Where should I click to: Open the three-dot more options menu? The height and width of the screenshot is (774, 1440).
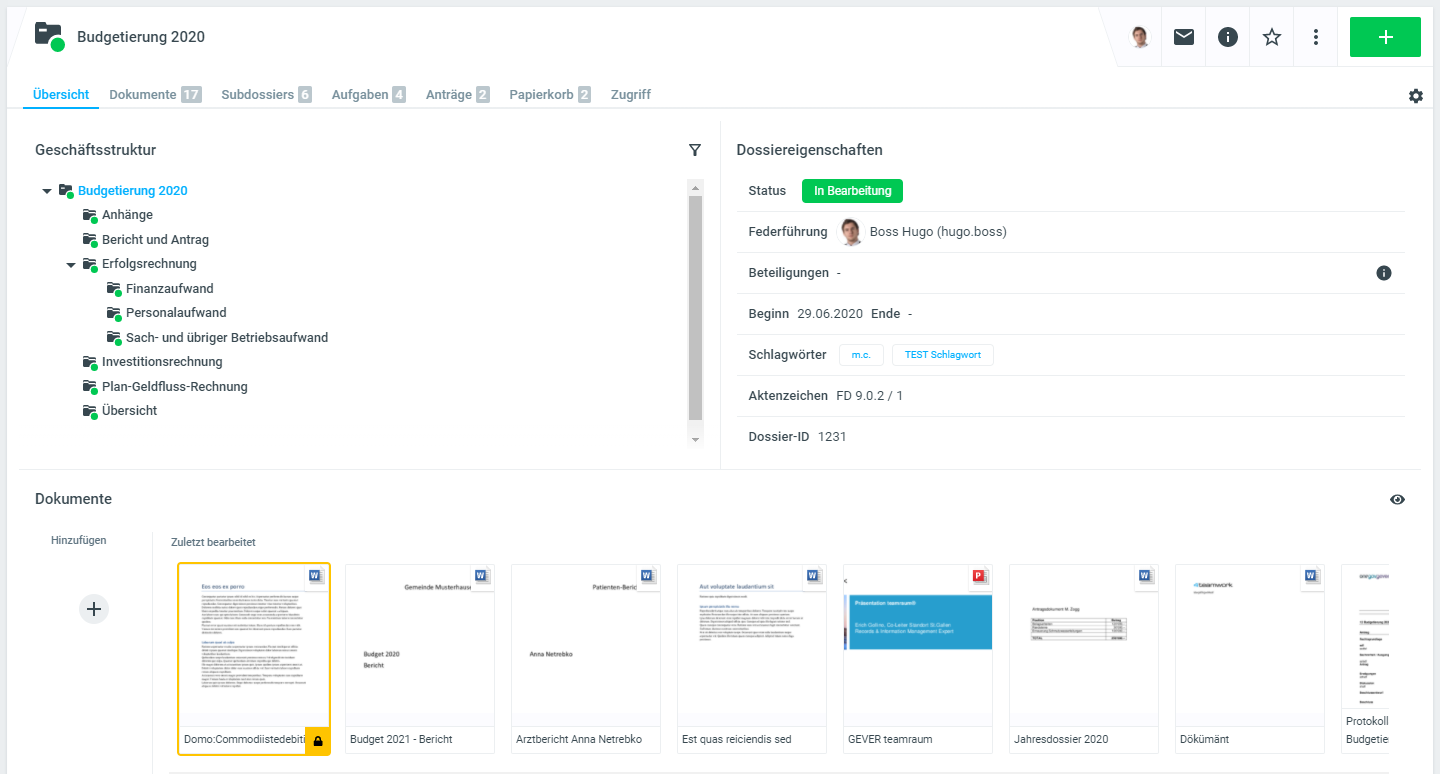point(1316,37)
